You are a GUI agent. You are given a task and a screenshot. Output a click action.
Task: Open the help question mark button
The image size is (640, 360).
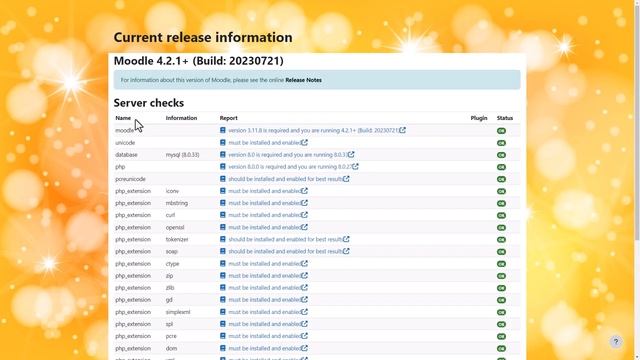click(616, 342)
